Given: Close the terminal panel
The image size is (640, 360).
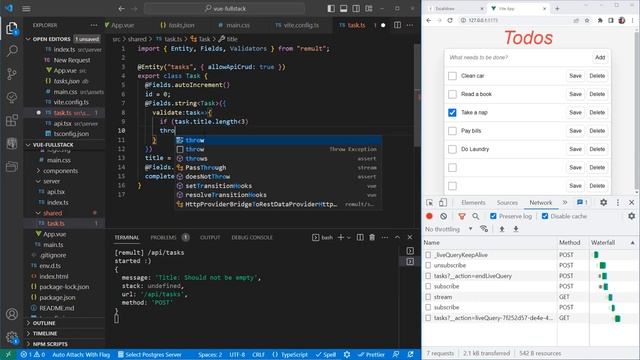Looking at the screenshot, I should [x=410, y=237].
